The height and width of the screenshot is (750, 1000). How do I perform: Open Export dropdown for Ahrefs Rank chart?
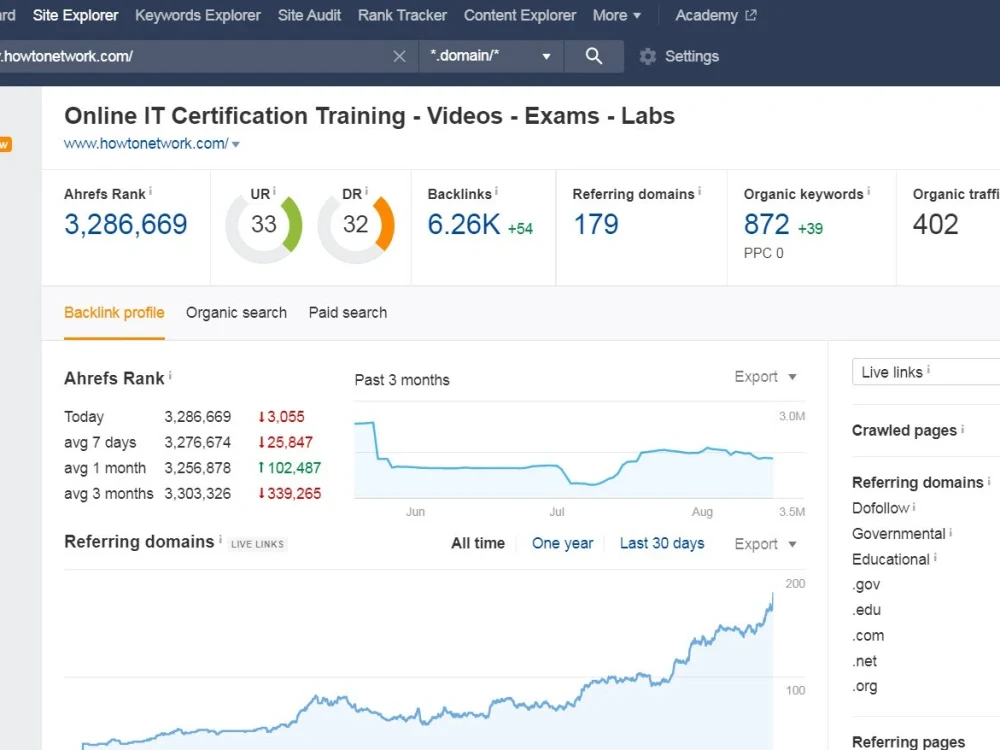(765, 377)
